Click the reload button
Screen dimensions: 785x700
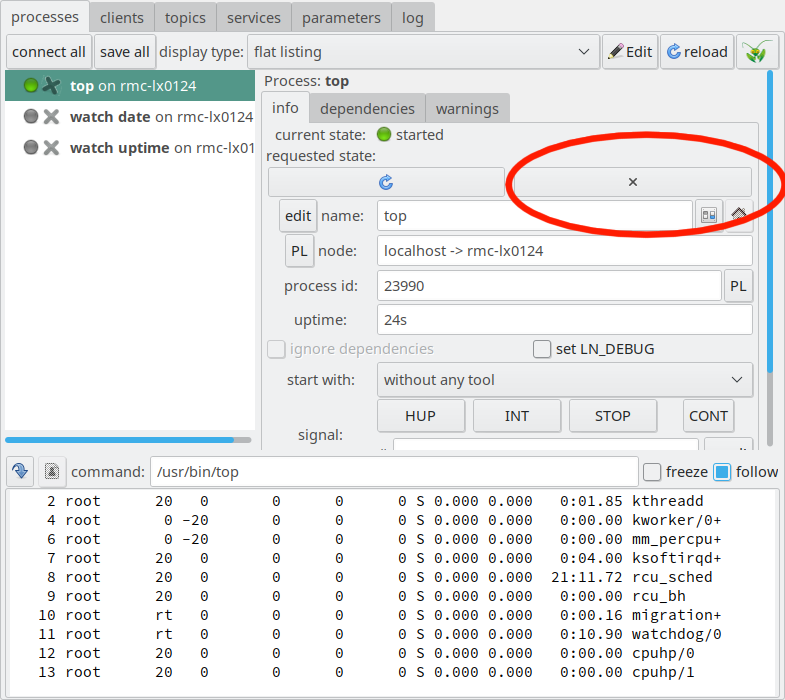(697, 52)
